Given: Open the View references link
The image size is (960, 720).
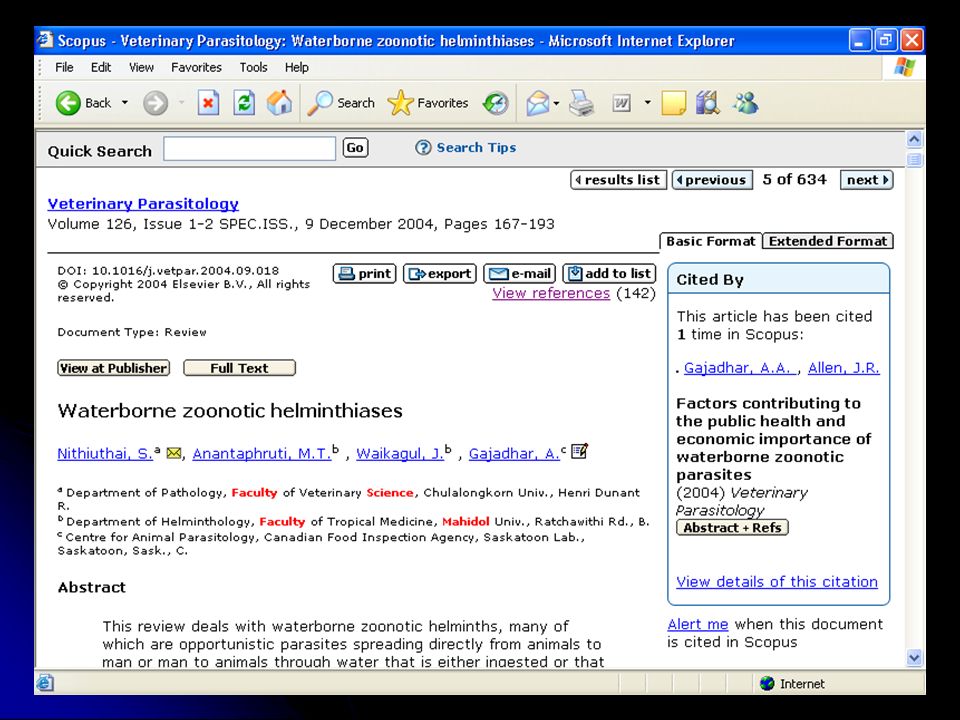Looking at the screenshot, I should [x=551, y=293].
